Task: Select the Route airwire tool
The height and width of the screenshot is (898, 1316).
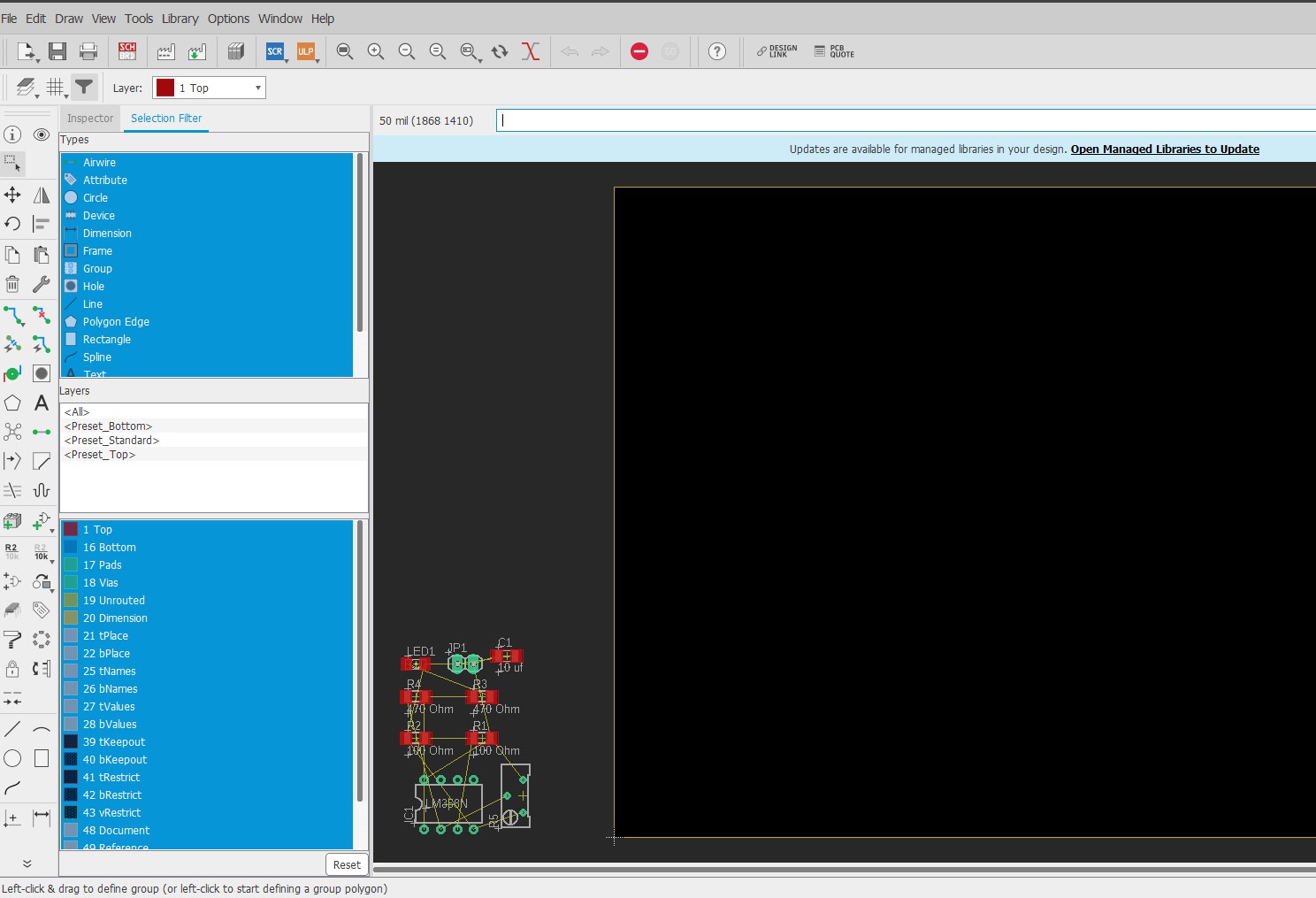Action: pyautogui.click(x=12, y=315)
